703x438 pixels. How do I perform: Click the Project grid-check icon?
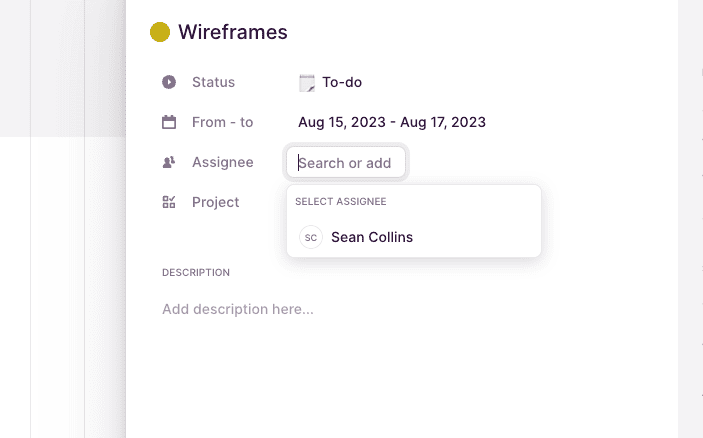[169, 202]
